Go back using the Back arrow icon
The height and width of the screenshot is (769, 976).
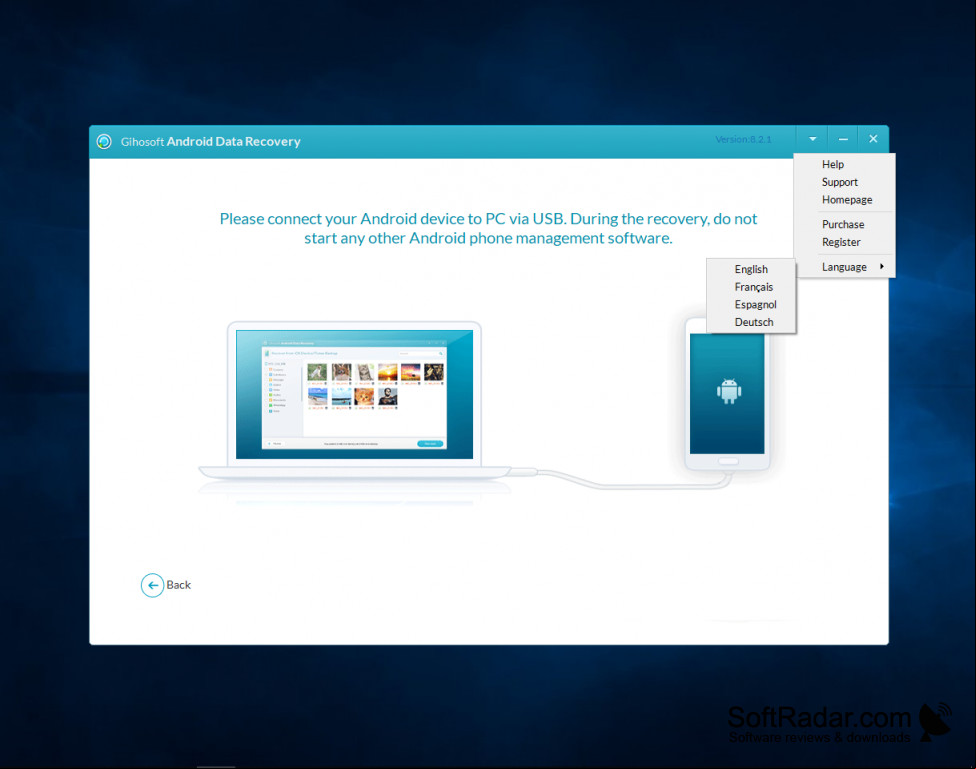click(152, 585)
